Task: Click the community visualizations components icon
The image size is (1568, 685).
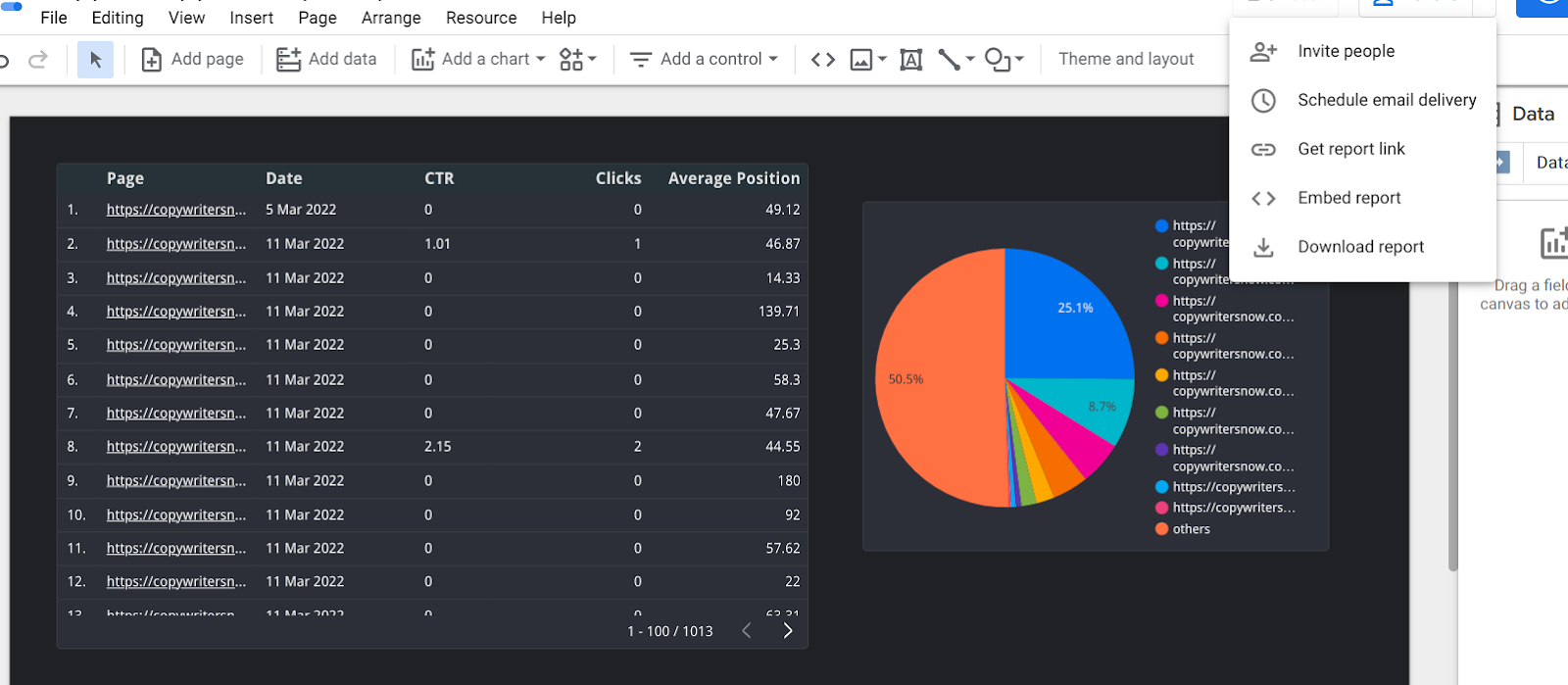Action: (571, 60)
